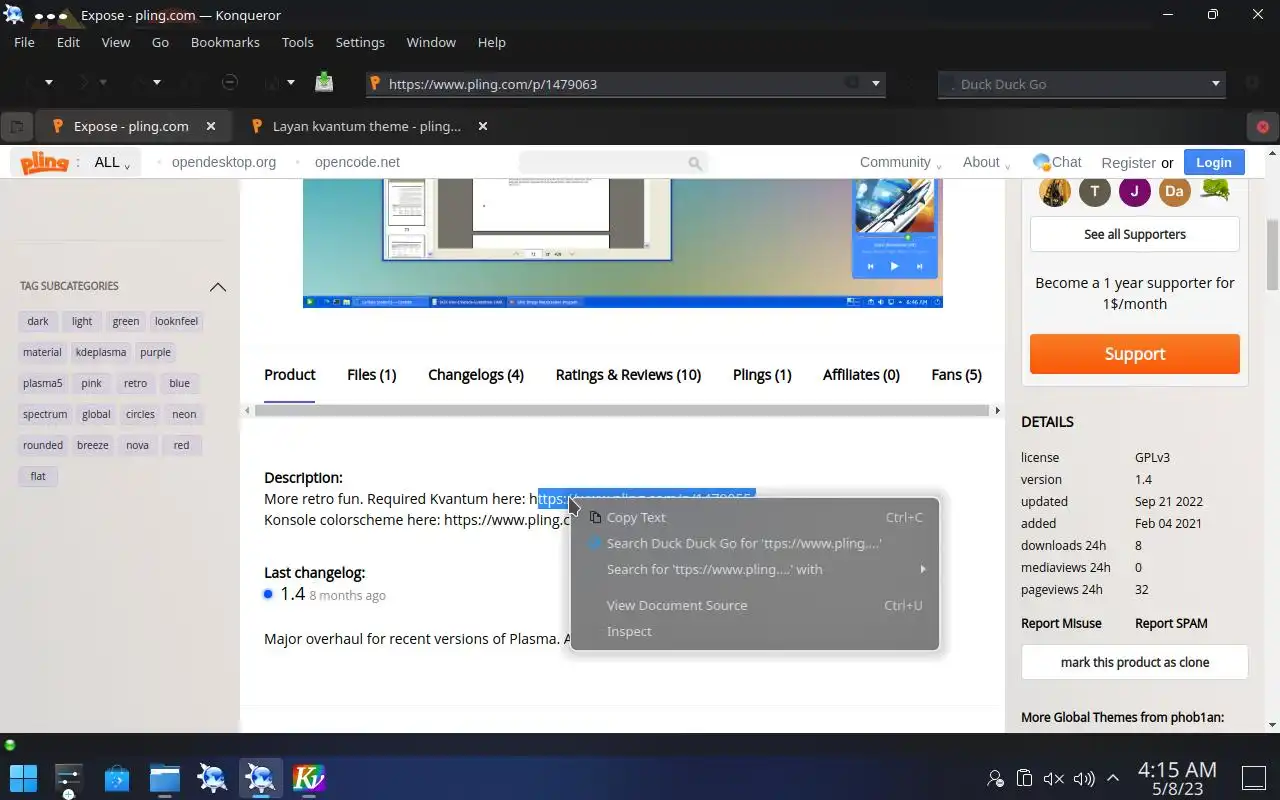
Task: Select View Document Source from the context menu
Action: pos(754,605)
